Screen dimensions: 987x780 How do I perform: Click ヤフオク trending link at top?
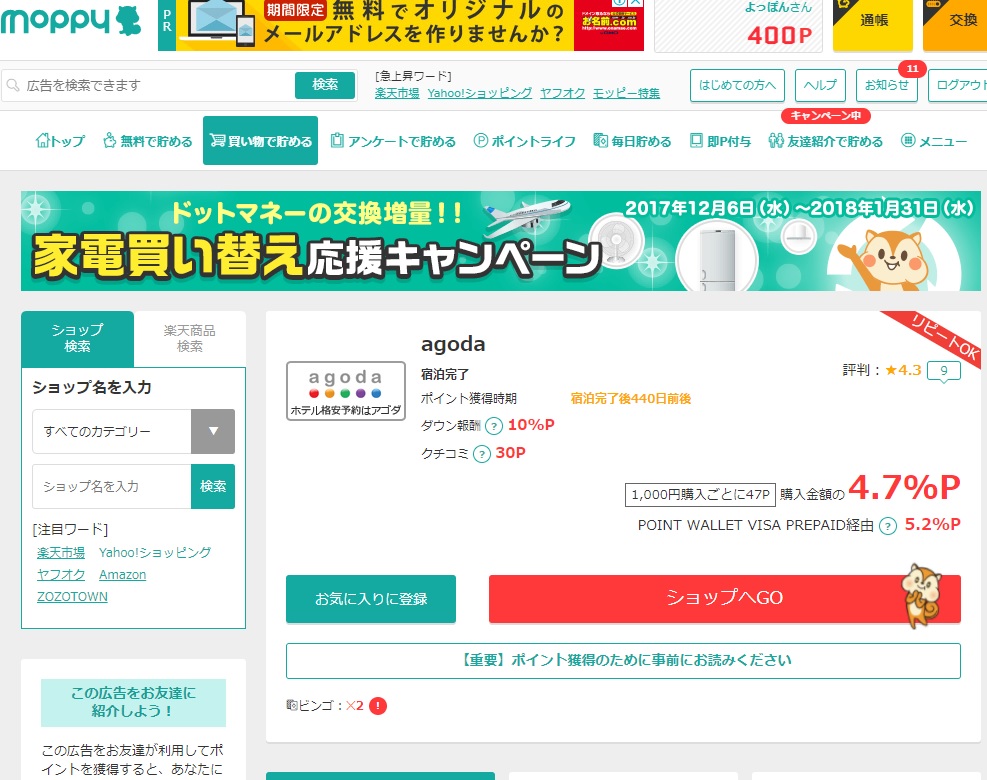[x=562, y=93]
